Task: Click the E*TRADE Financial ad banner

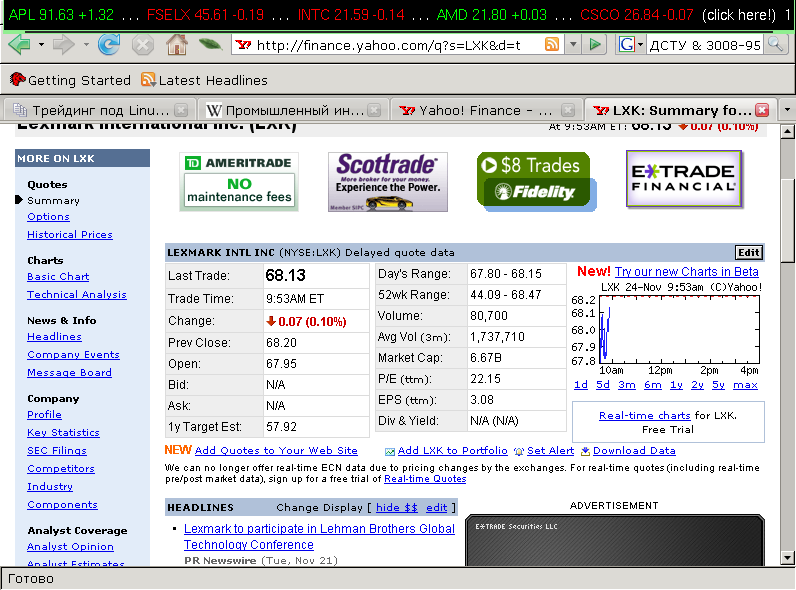Action: (685, 179)
